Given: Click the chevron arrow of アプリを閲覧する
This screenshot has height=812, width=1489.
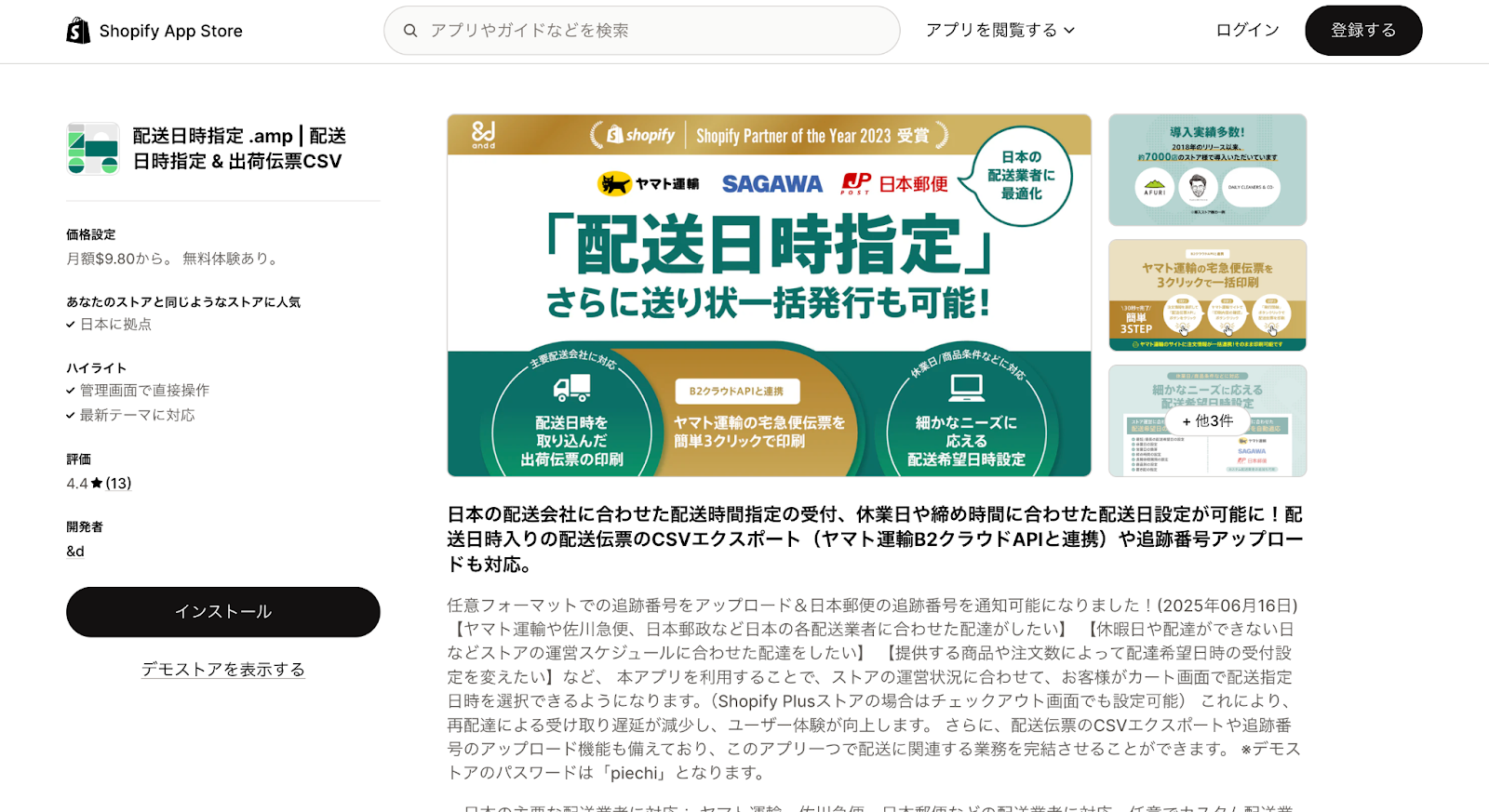Looking at the screenshot, I should point(1069,31).
